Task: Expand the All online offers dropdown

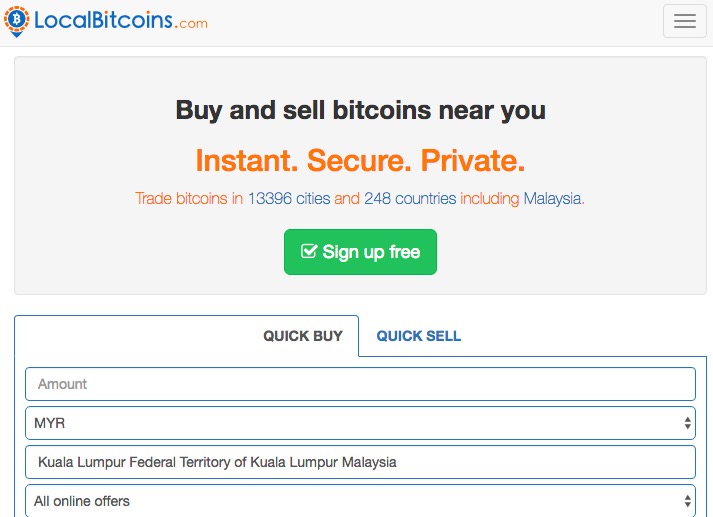Action: 361,501
